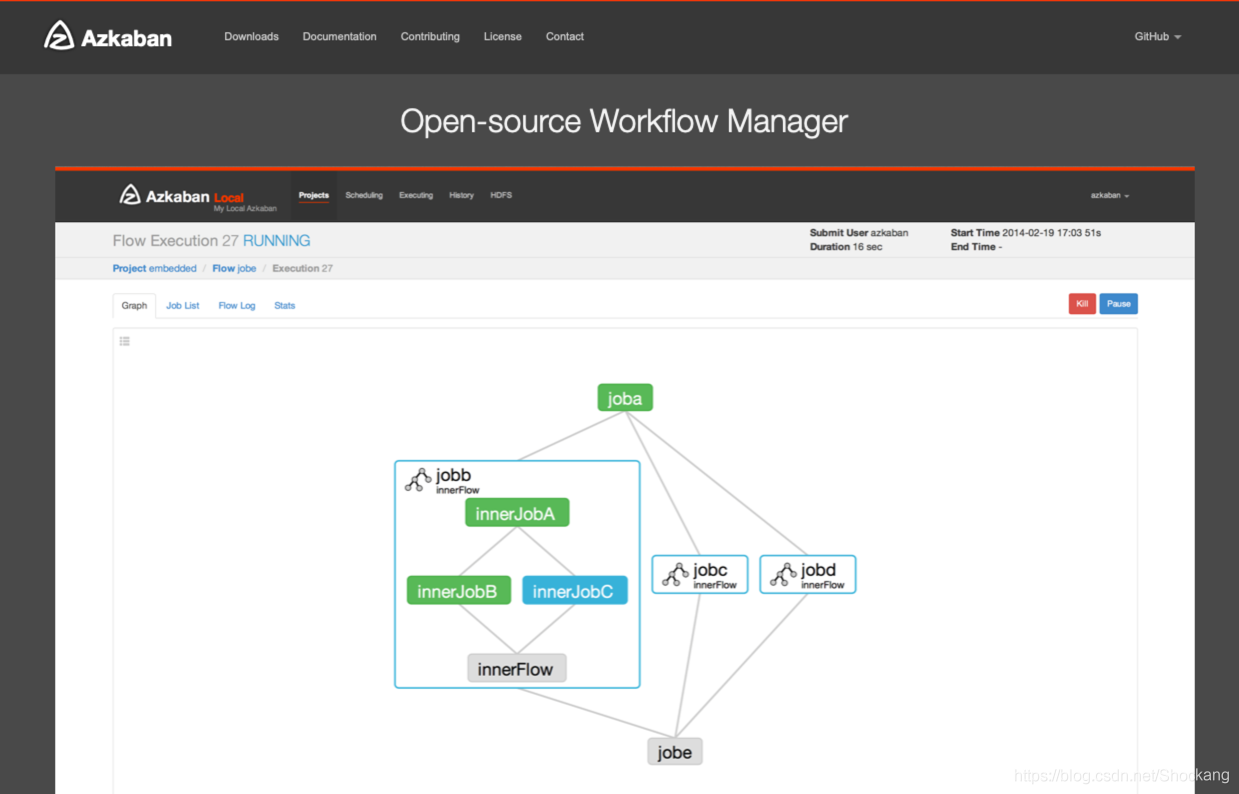1239x794 pixels.
Task: Open the GitHub dropdown menu
Action: [1157, 36]
